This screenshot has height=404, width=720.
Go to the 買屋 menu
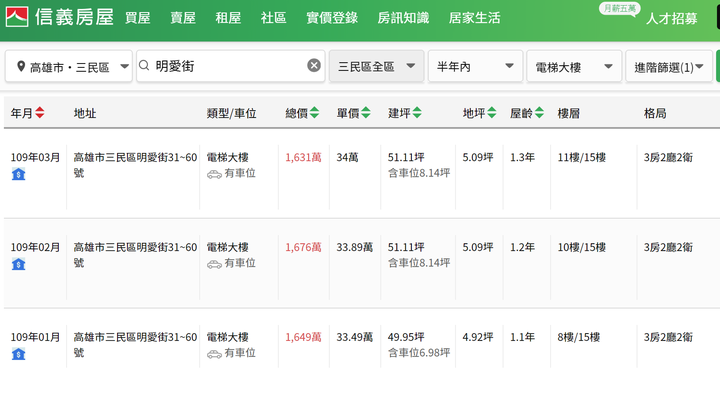coord(138,18)
